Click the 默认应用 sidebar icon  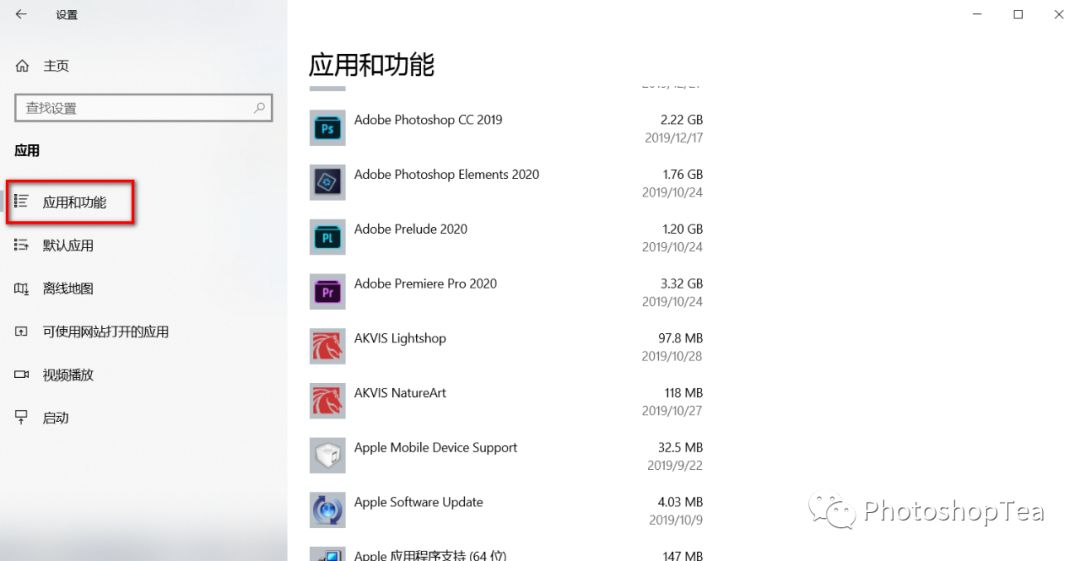(x=21, y=245)
